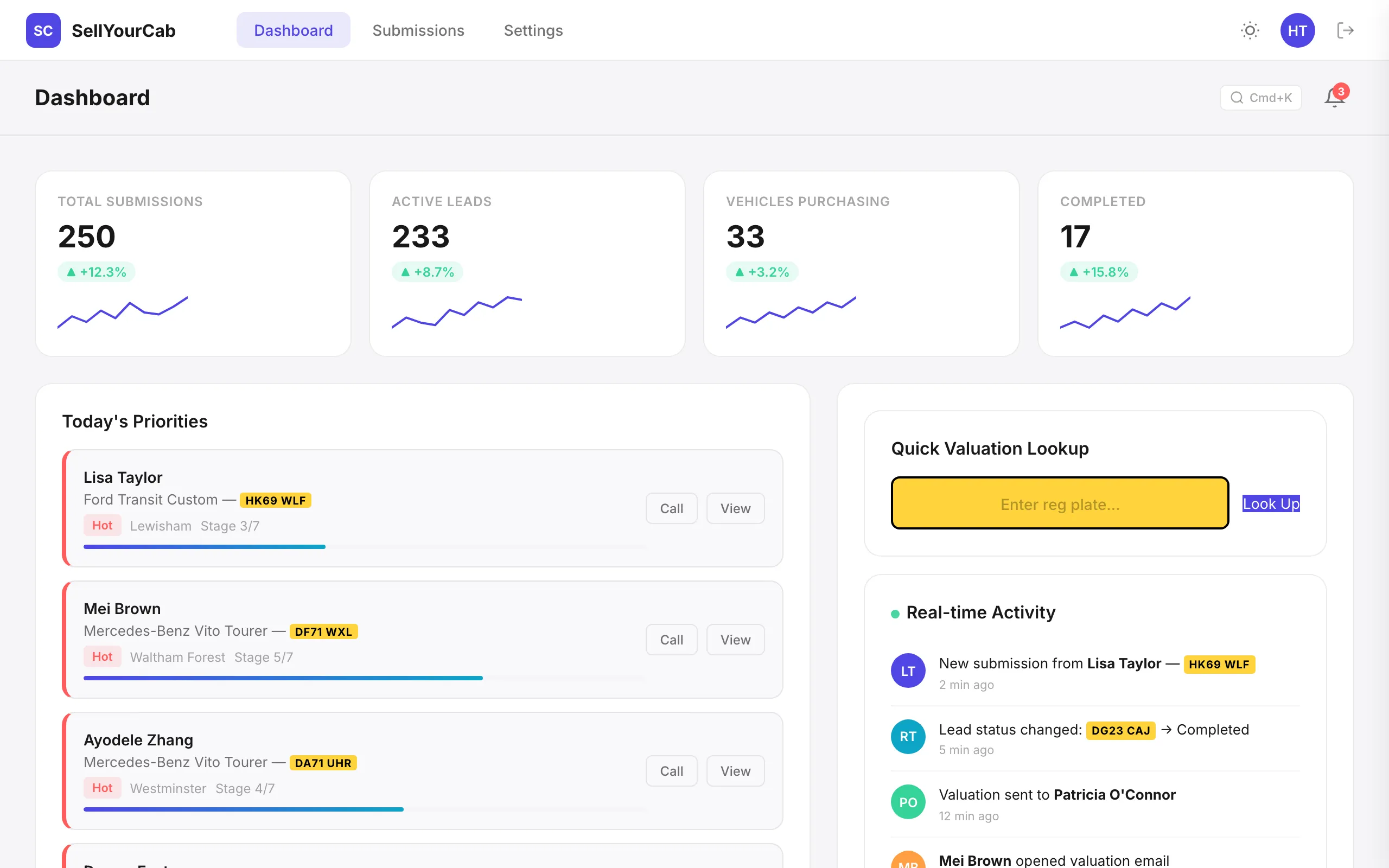Click Hot tag on Lisa Taylor card
The image size is (1389, 868).
[x=102, y=525]
